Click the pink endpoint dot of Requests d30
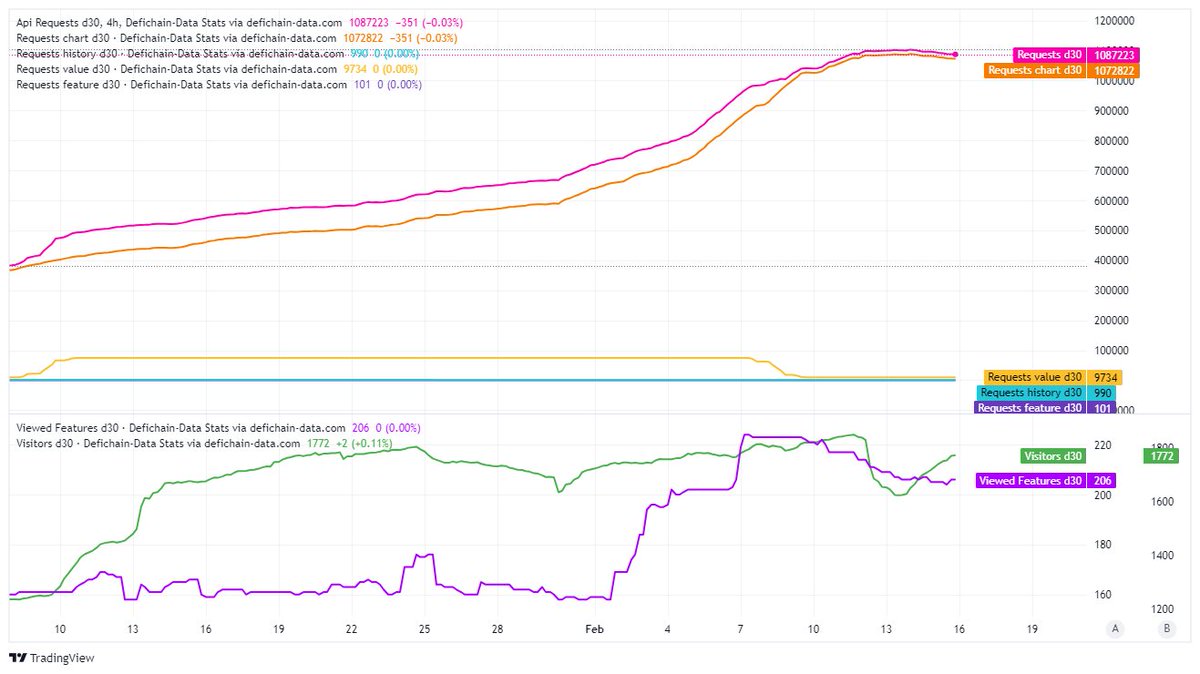The height and width of the screenshot is (674, 1200). [956, 55]
